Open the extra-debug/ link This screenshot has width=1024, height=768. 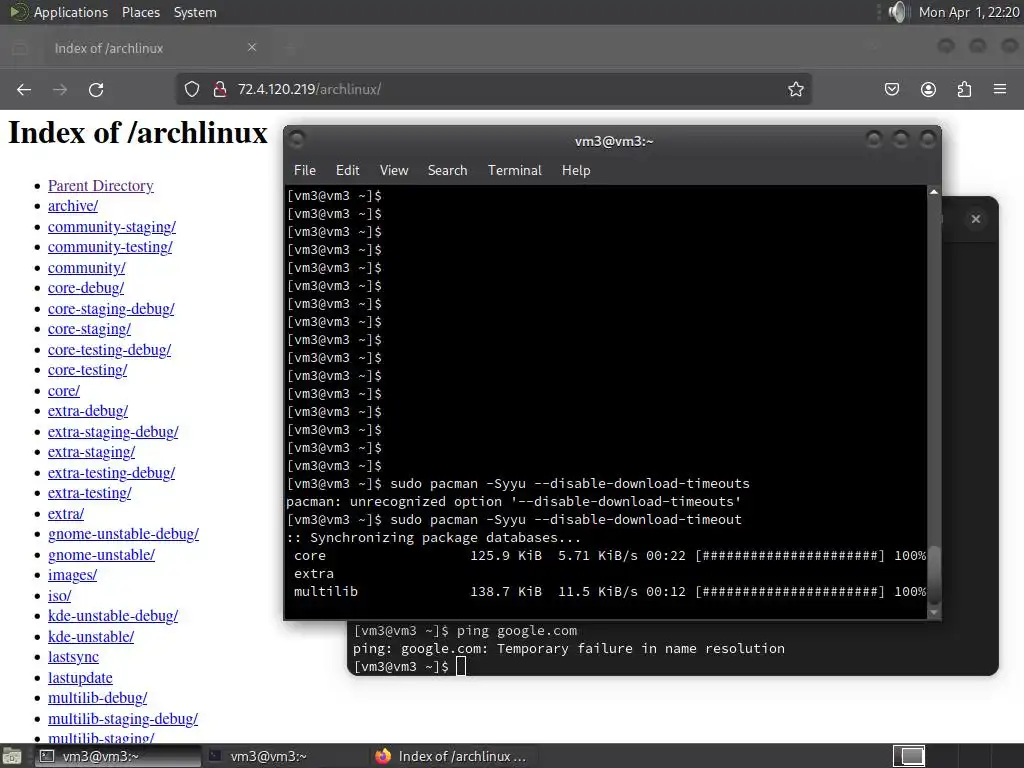click(x=88, y=411)
